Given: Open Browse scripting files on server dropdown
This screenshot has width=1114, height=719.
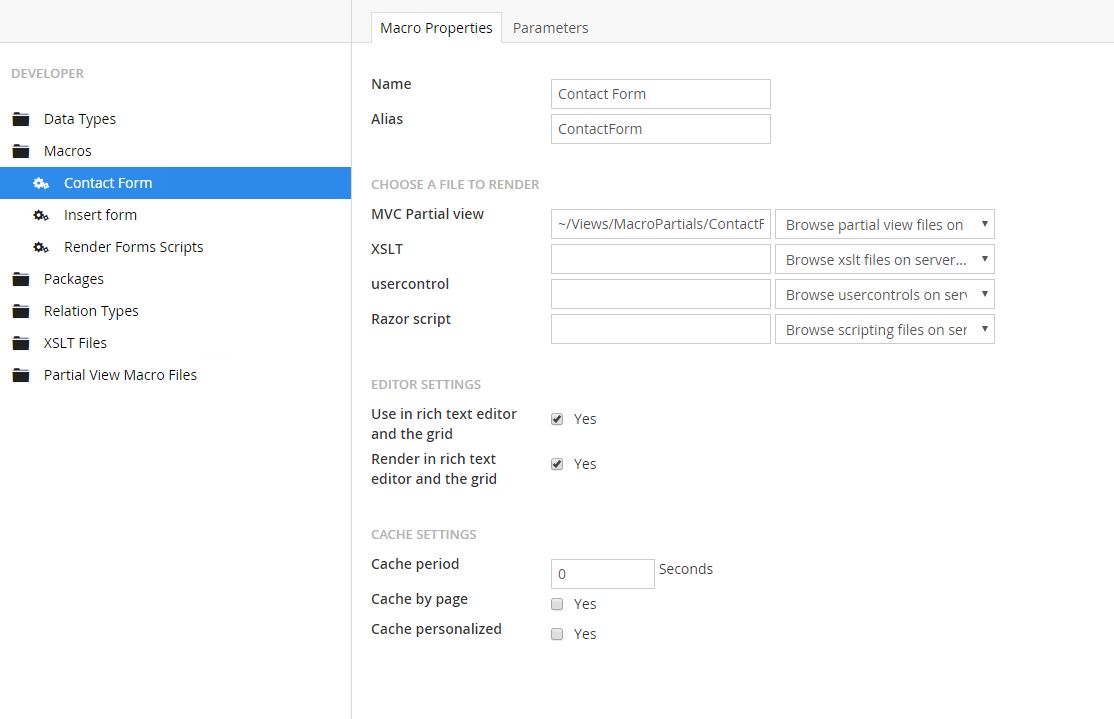Looking at the screenshot, I should [884, 330].
